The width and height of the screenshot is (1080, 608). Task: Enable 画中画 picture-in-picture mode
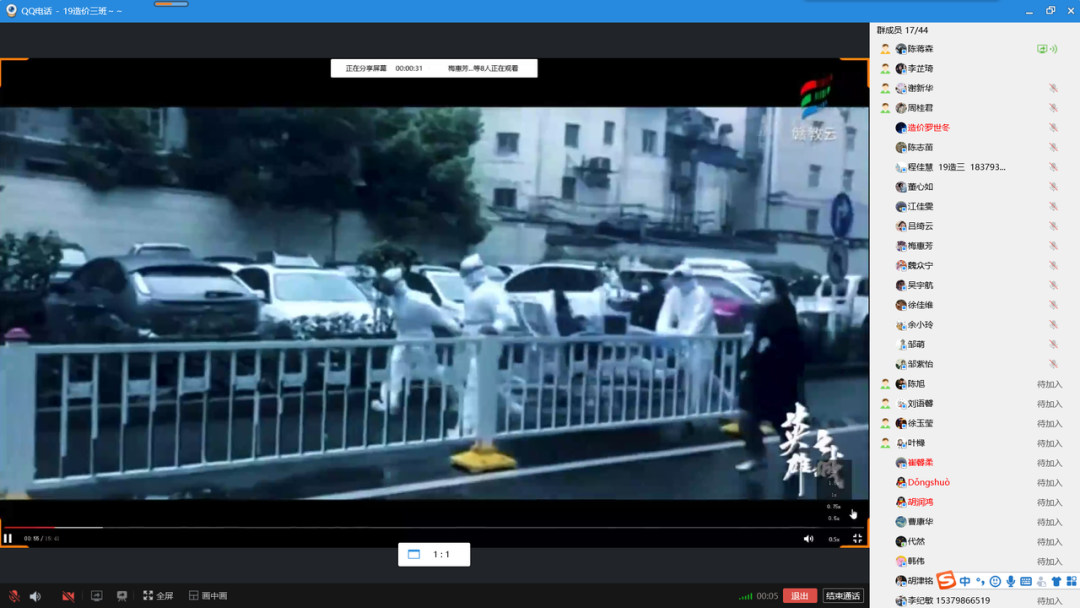pyautogui.click(x=208, y=596)
